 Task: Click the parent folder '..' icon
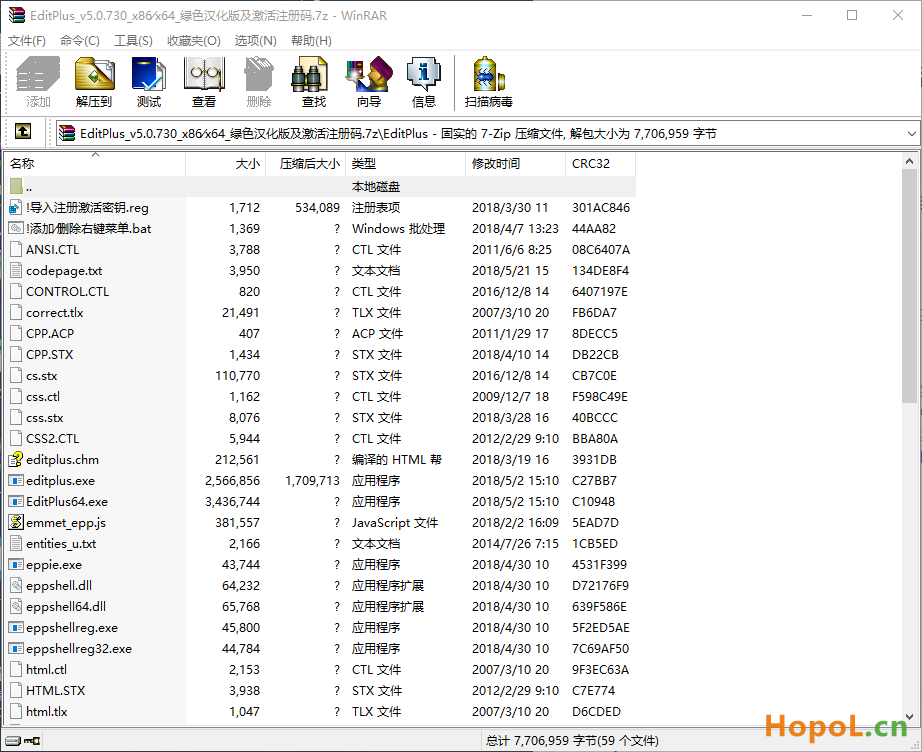click(x=16, y=186)
